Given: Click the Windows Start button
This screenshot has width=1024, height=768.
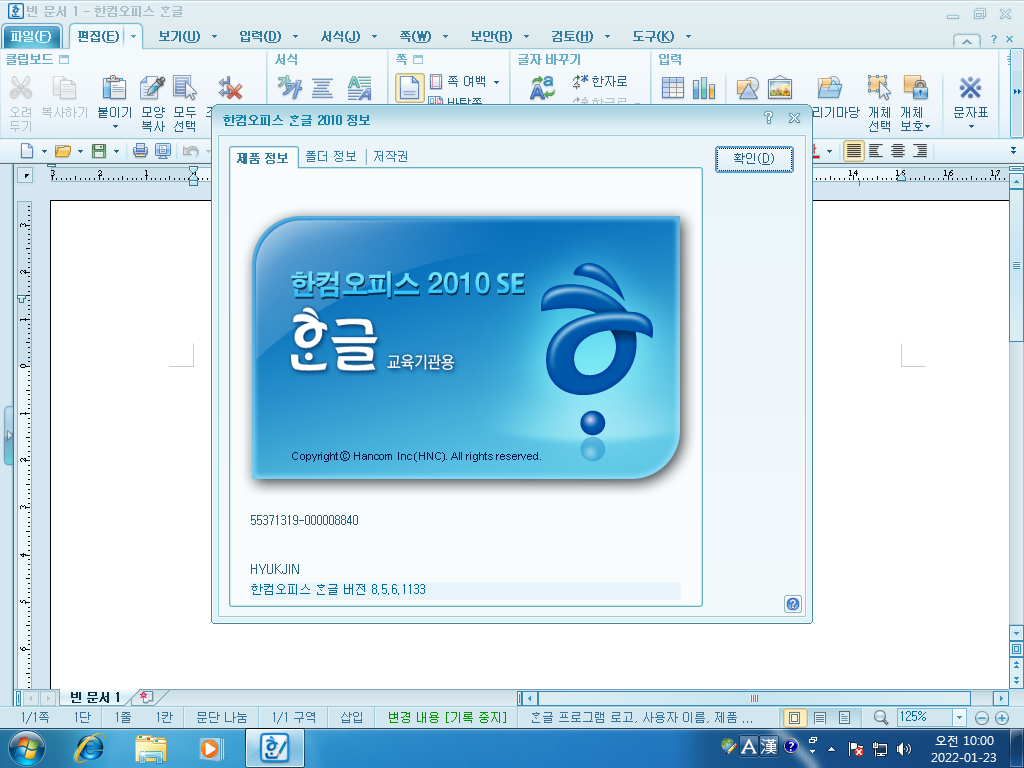Looking at the screenshot, I should 27,748.
